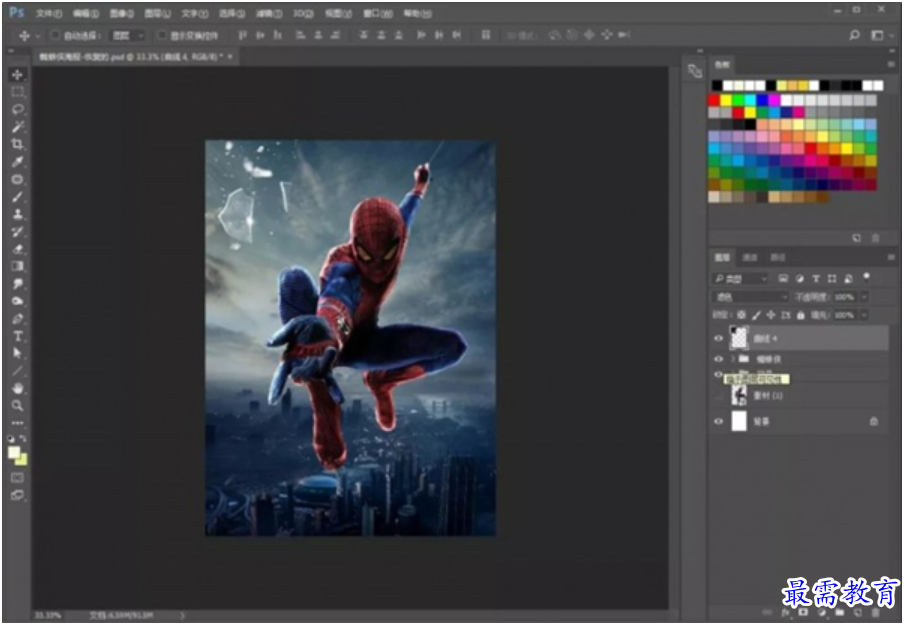Viewport: 906px width, 624px height.
Task: Select the Crop tool
Action: click(x=17, y=144)
